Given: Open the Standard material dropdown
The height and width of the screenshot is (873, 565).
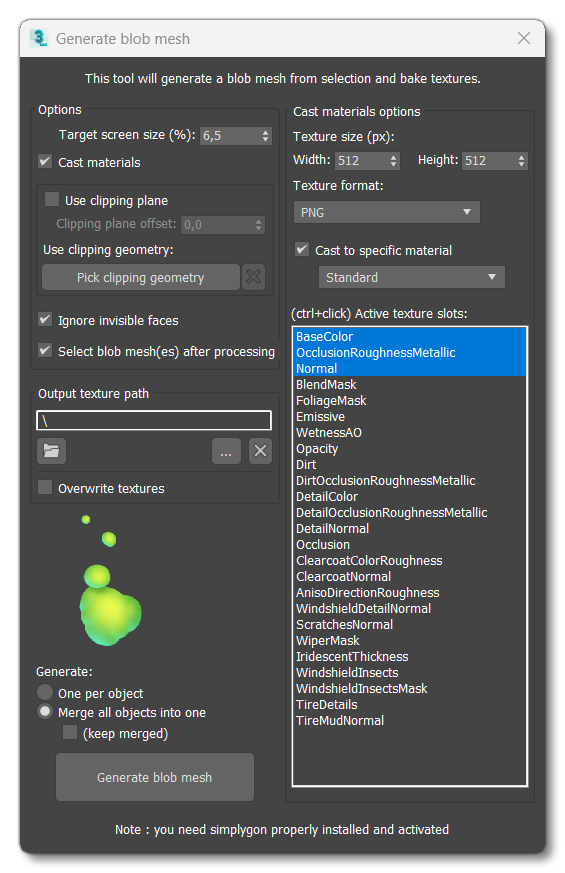Looking at the screenshot, I should coord(411,277).
